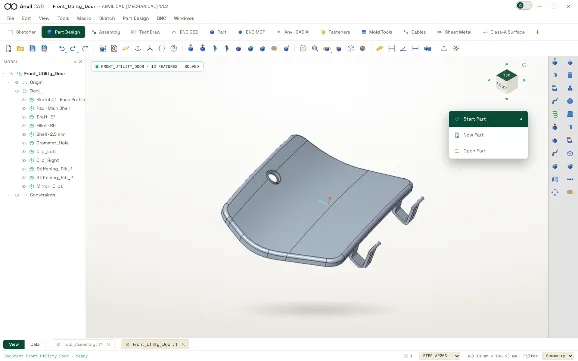Open the Edit menu
This screenshot has width=578, height=361.
click(x=26, y=18)
